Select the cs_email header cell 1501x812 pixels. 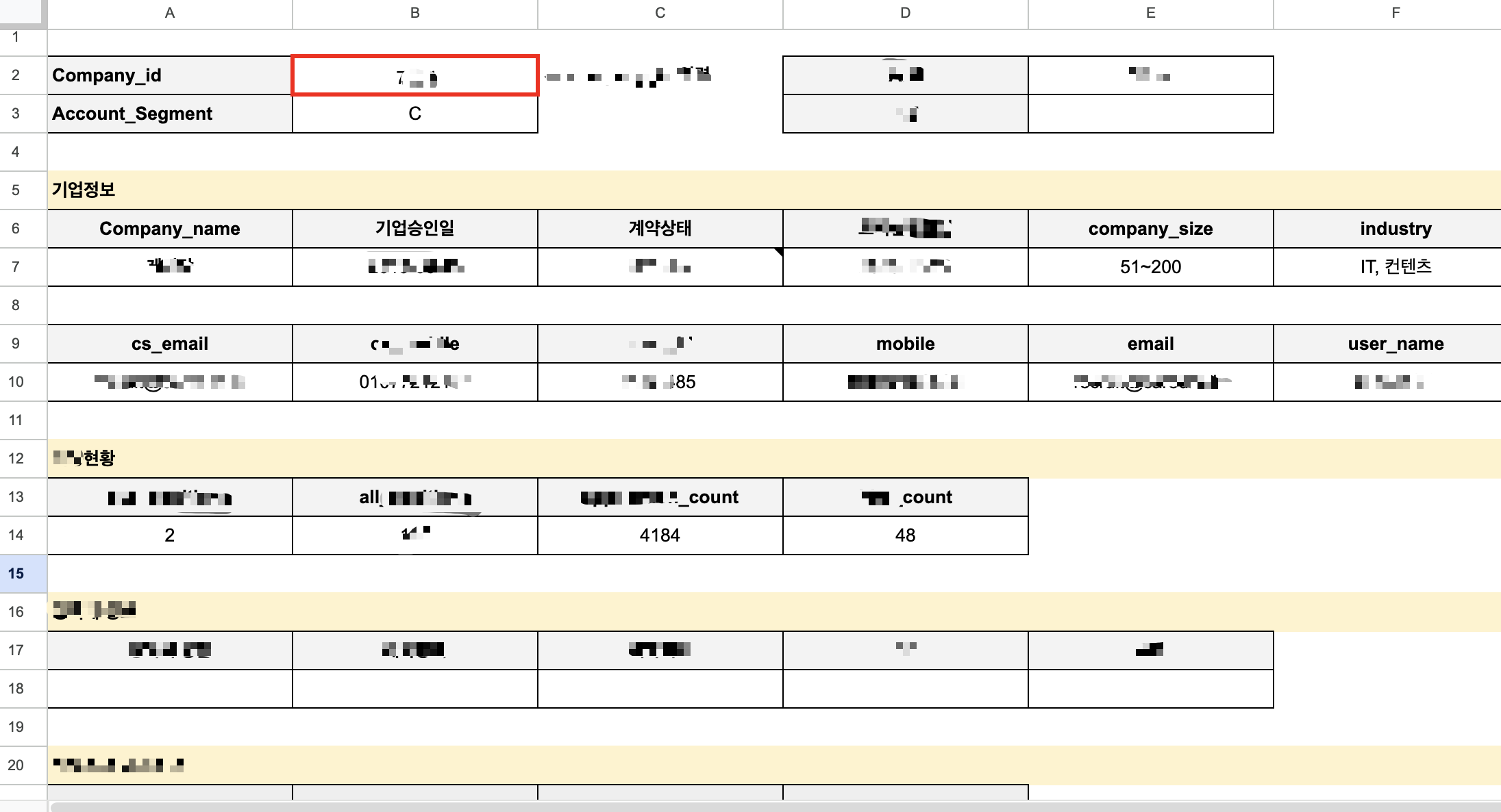[x=170, y=344]
